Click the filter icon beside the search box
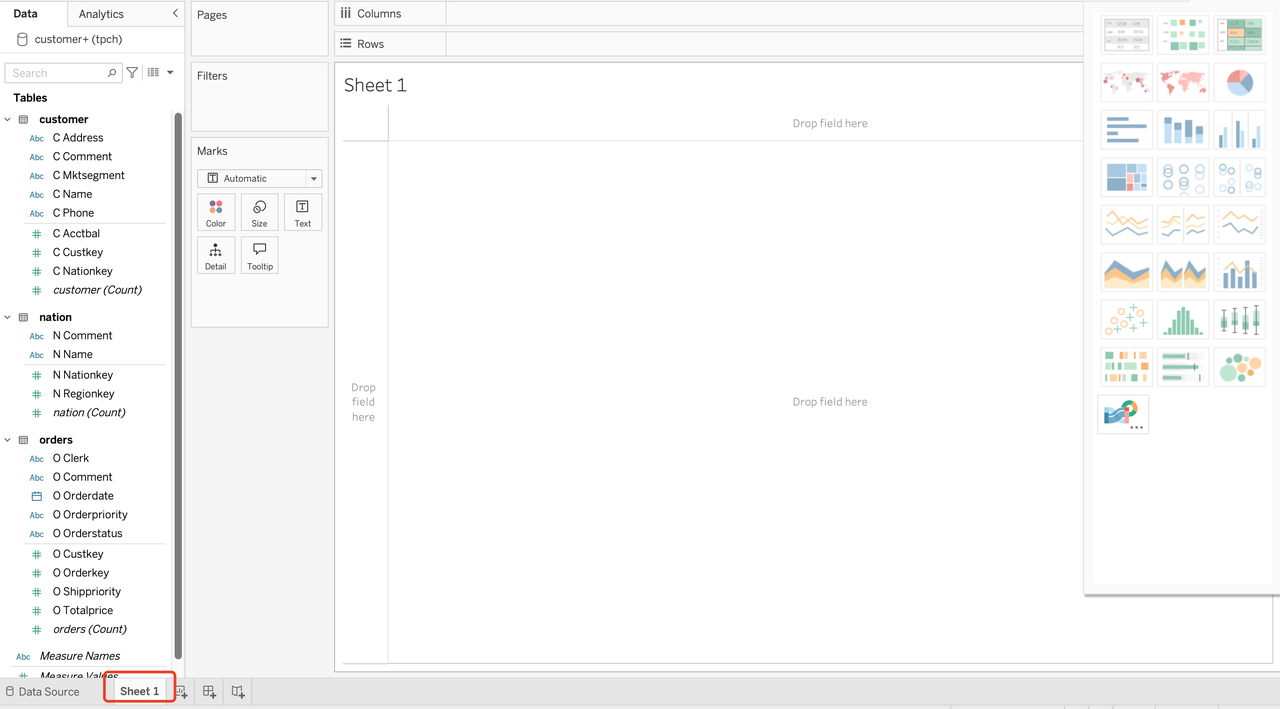The height and width of the screenshot is (709, 1280). click(x=131, y=72)
